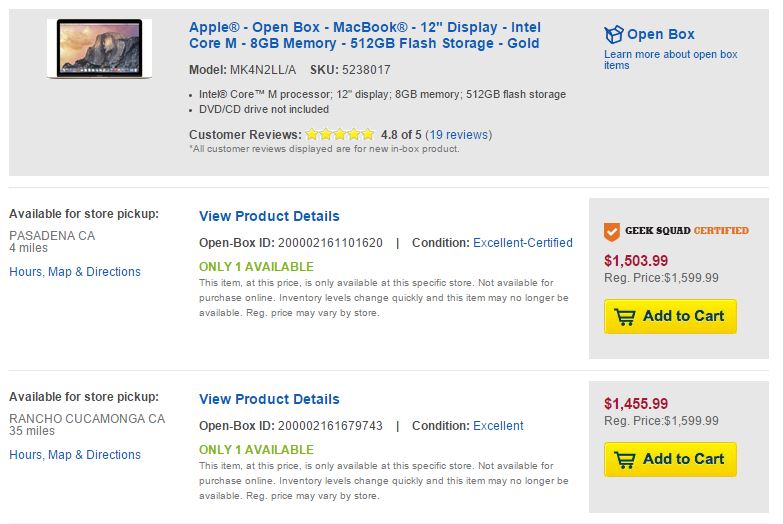783x524 pixels.
Task: View Product Details for Pasadena listing
Action: 269,216
